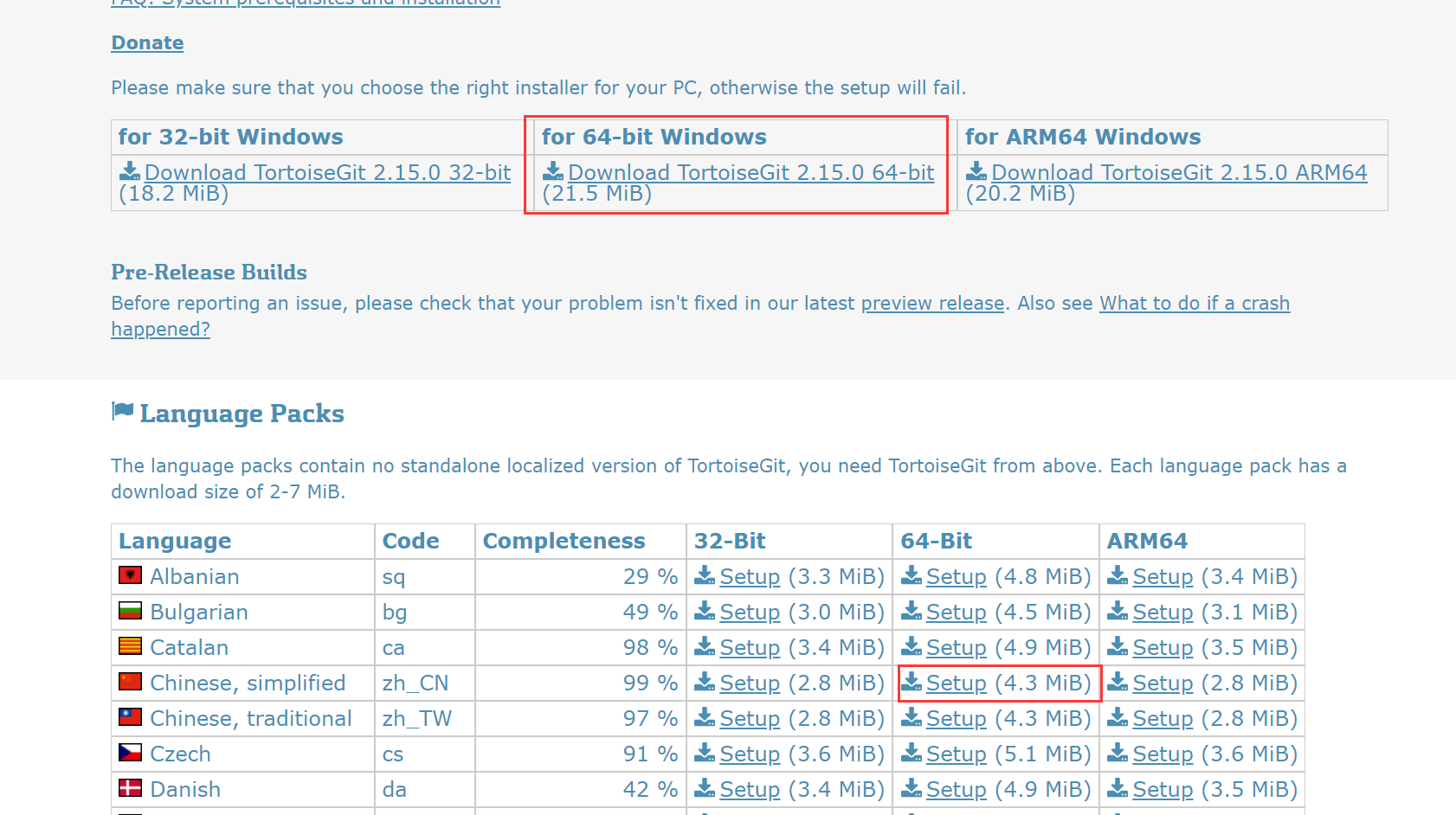Click the Czech flag icon
Viewport: 1456px width, 815px height.
coord(130,752)
